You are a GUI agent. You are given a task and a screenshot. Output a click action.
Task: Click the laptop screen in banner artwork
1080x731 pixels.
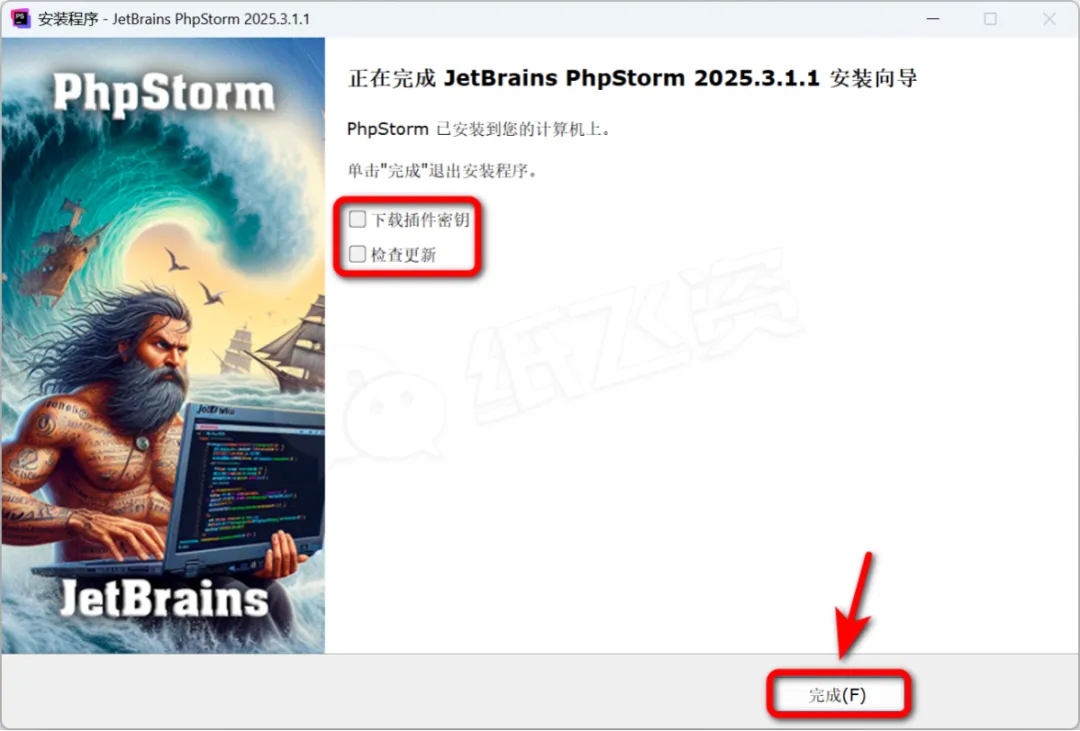pyautogui.click(x=250, y=486)
